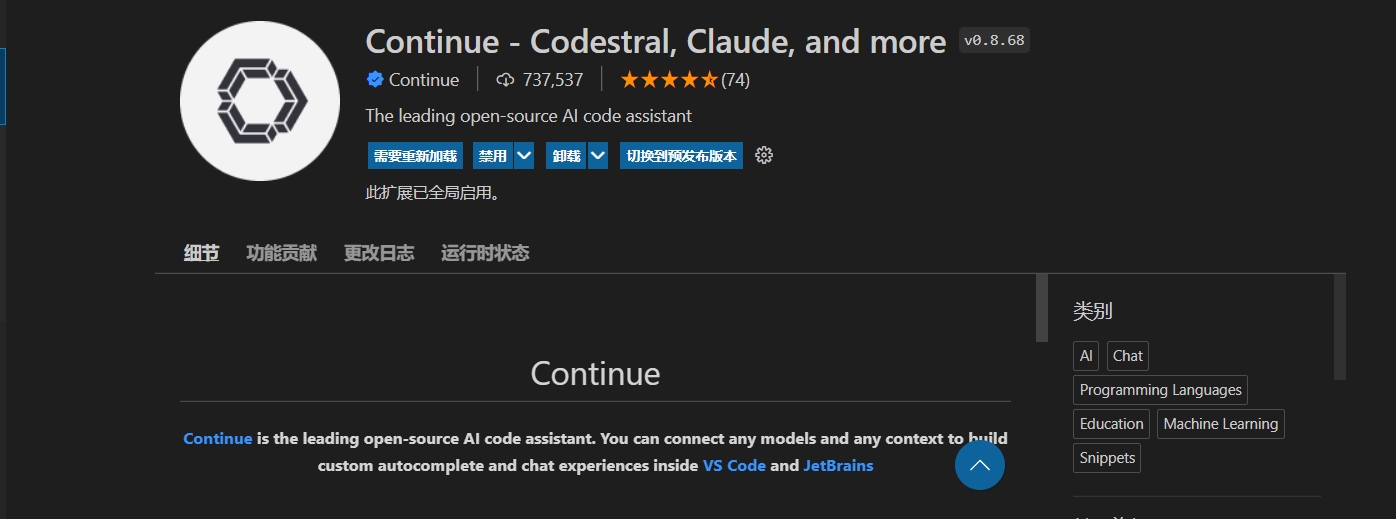
Task: Switch to the 功能贡献 tab
Action: (282, 253)
